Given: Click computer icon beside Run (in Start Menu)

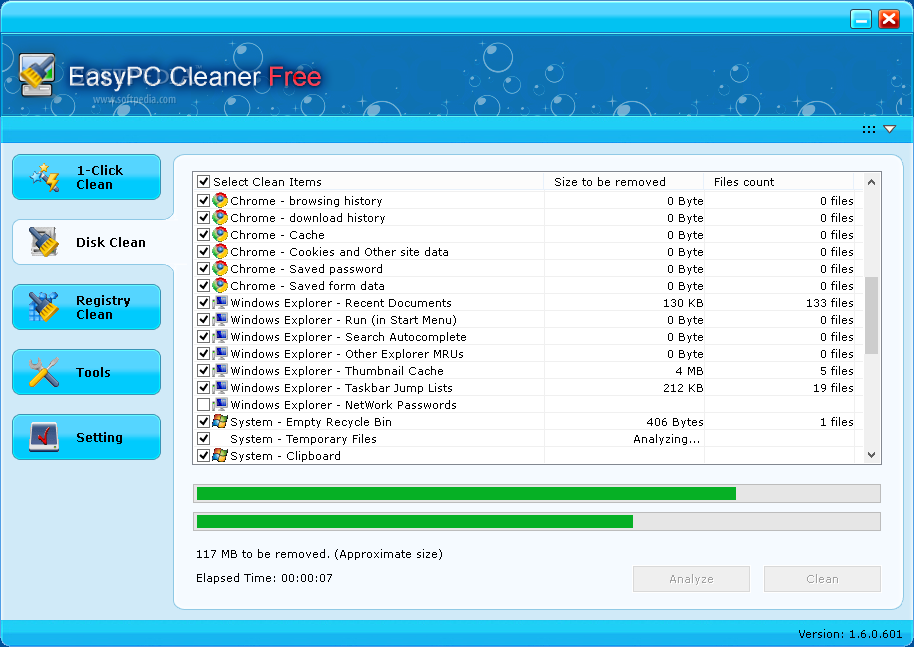Looking at the screenshot, I should point(220,319).
